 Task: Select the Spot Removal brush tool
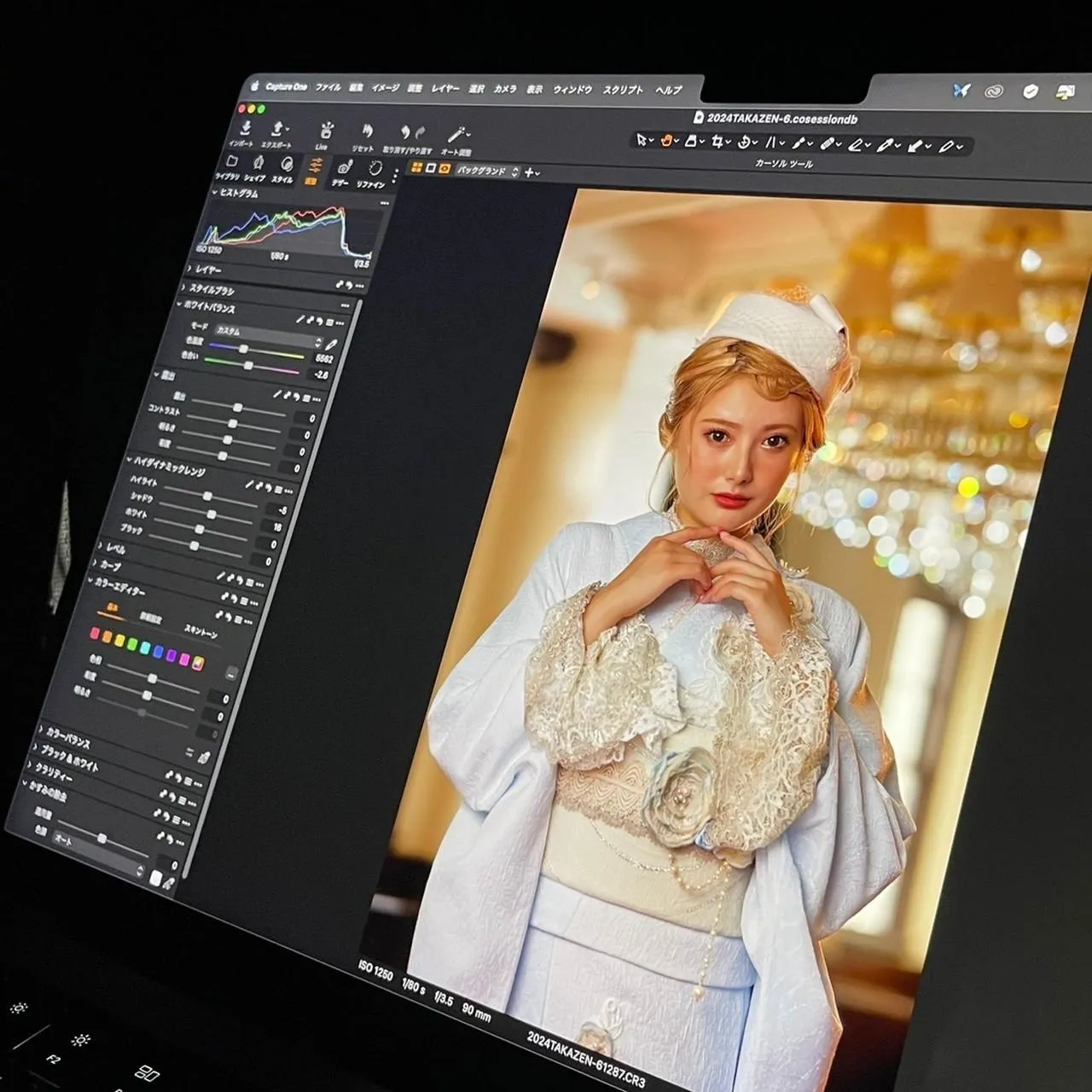[799, 144]
